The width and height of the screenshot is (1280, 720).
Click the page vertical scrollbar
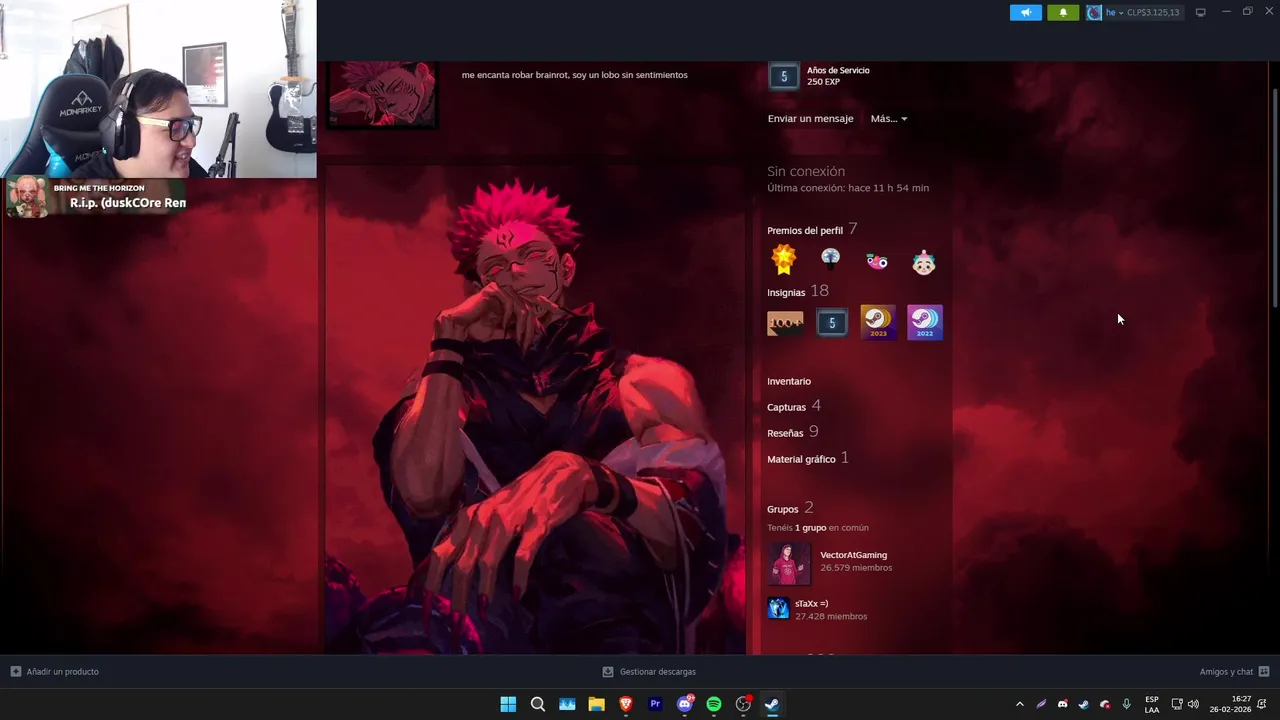click(x=1274, y=200)
